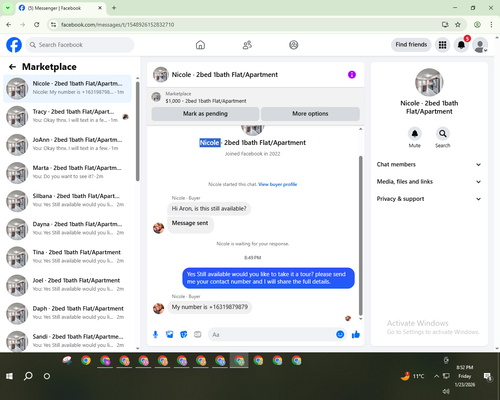Open the Chrome tab search dropdown arrow
The height and width of the screenshot is (400, 500).
tap(8, 8)
